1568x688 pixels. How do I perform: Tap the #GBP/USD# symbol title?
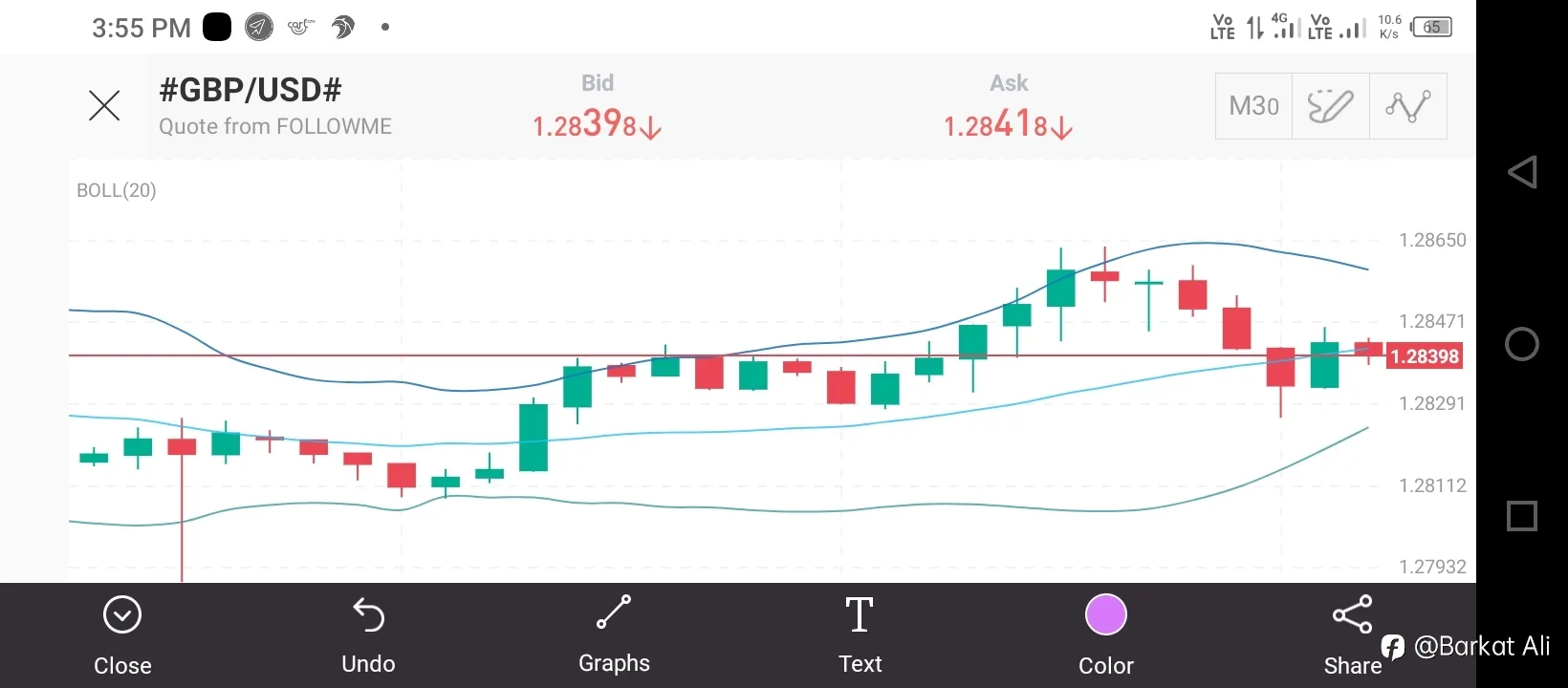click(x=250, y=90)
